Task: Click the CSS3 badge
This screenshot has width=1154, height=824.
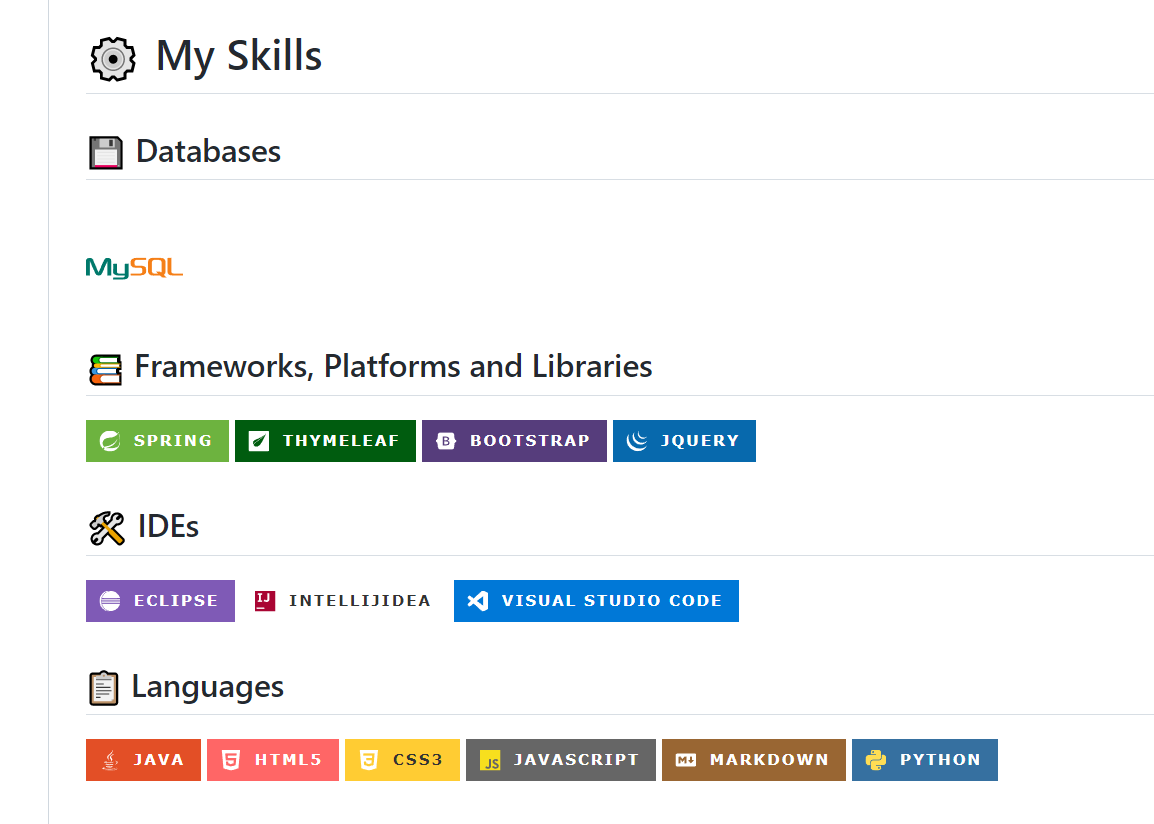Action: 402,760
